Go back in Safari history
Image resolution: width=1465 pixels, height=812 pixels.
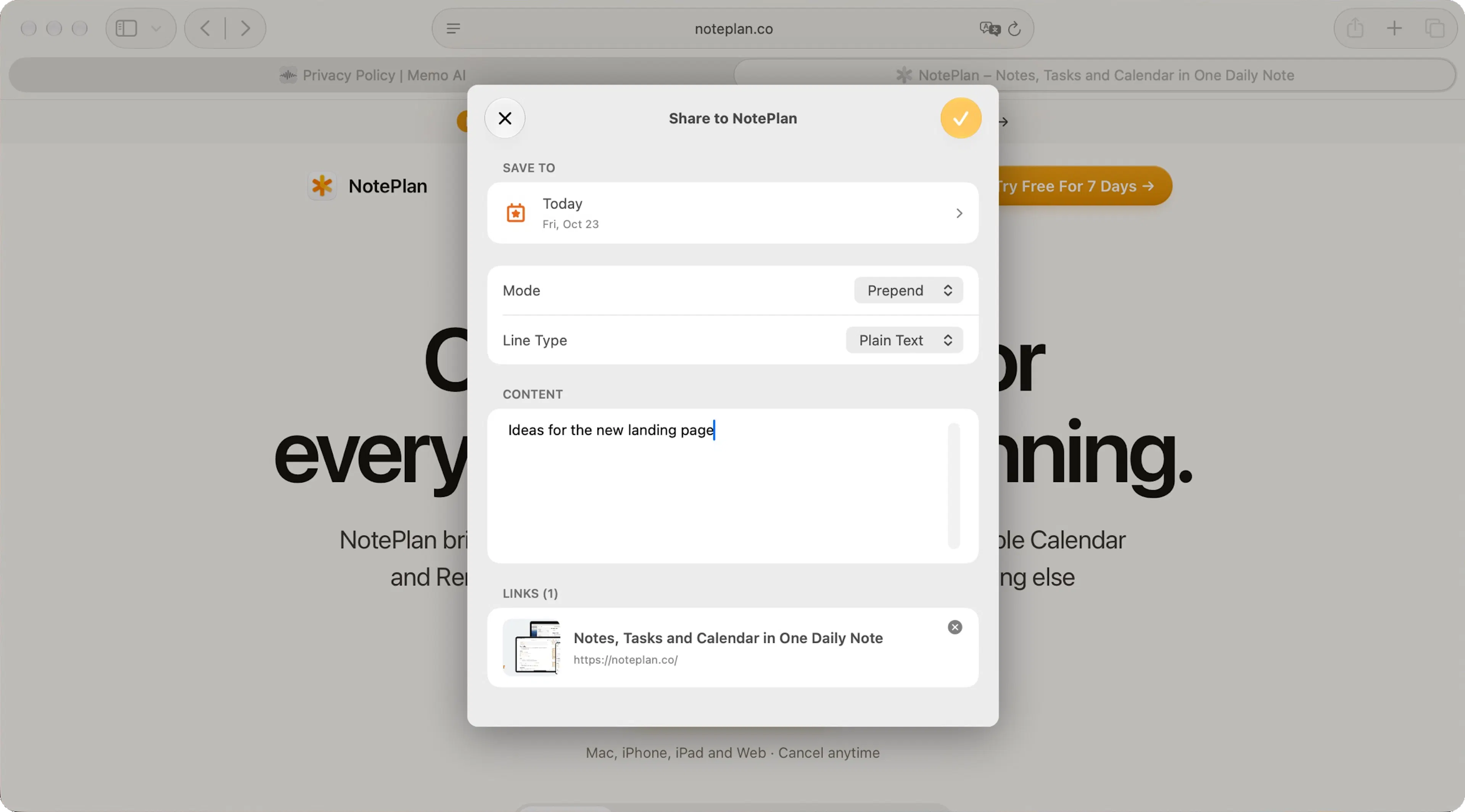click(x=205, y=28)
